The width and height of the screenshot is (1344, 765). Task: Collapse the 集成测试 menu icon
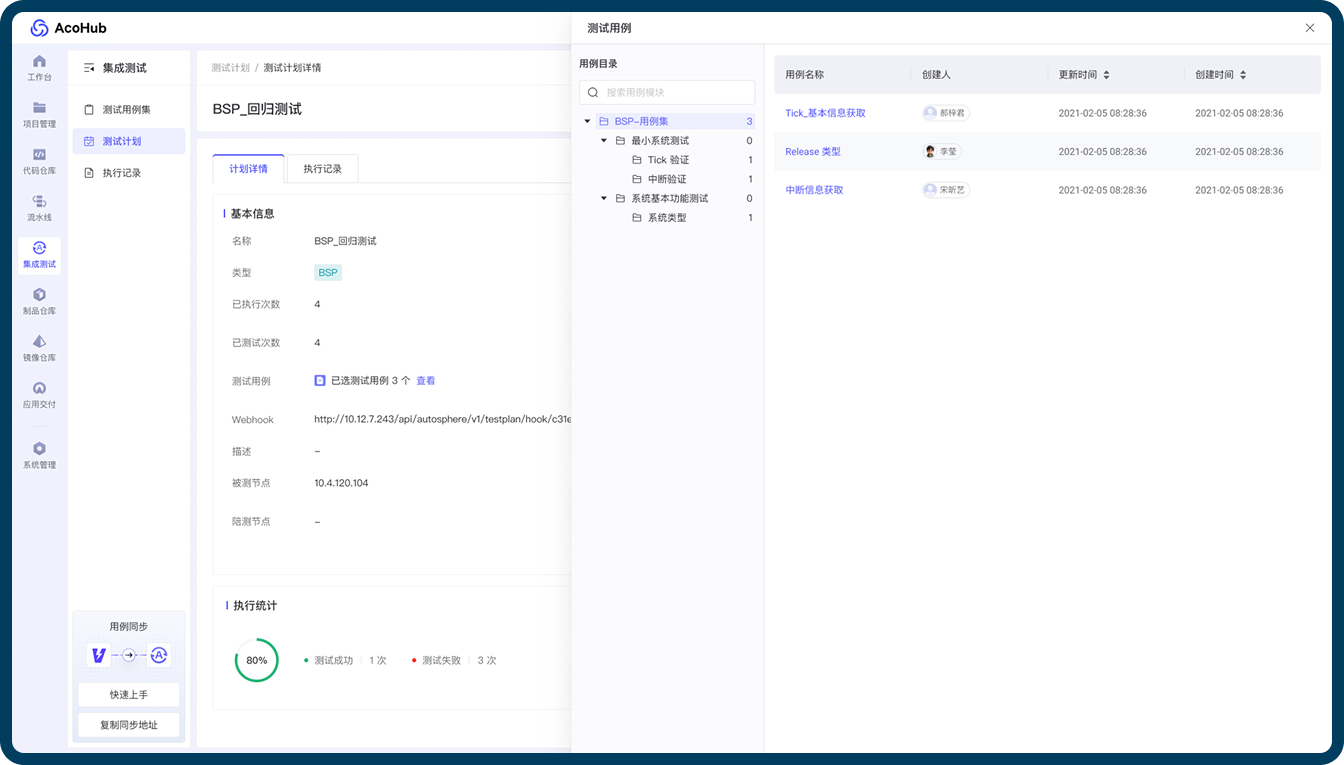[89, 68]
